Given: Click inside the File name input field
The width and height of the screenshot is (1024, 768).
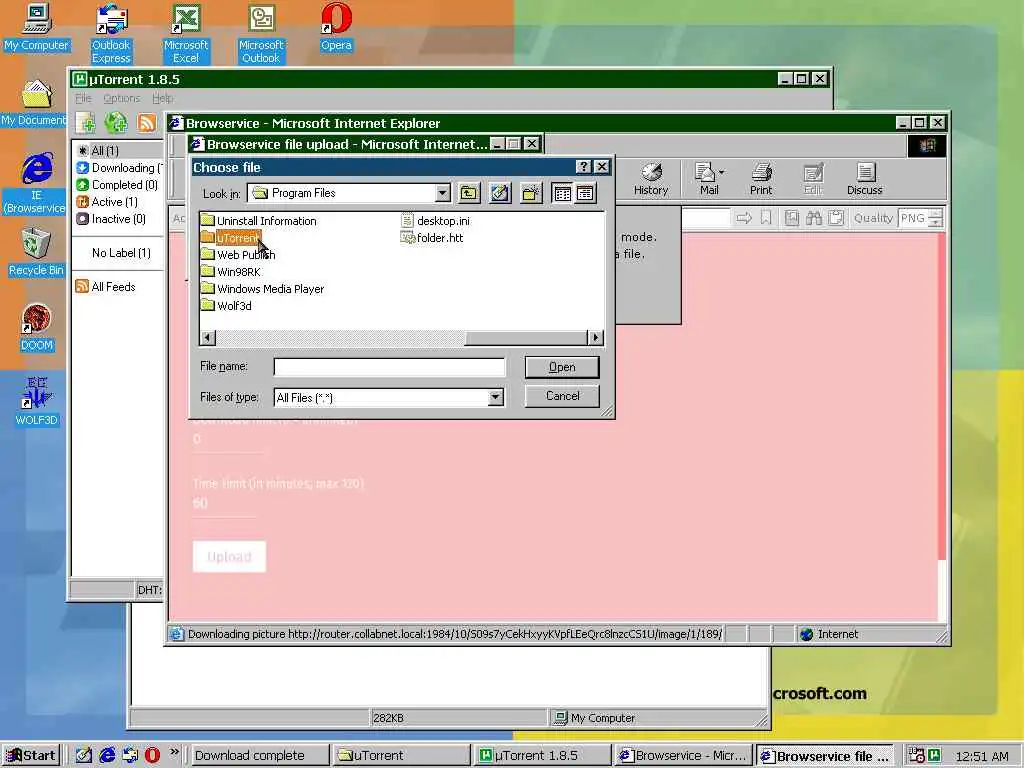Looking at the screenshot, I should (x=389, y=367).
